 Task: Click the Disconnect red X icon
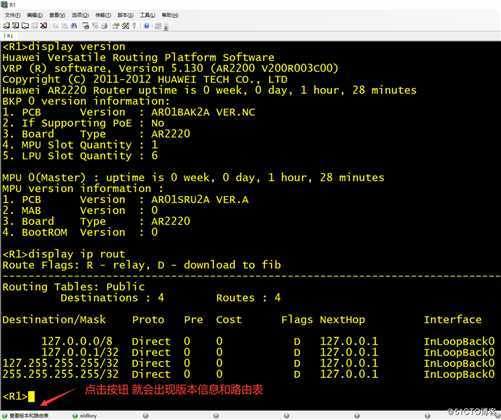tap(43, 25)
